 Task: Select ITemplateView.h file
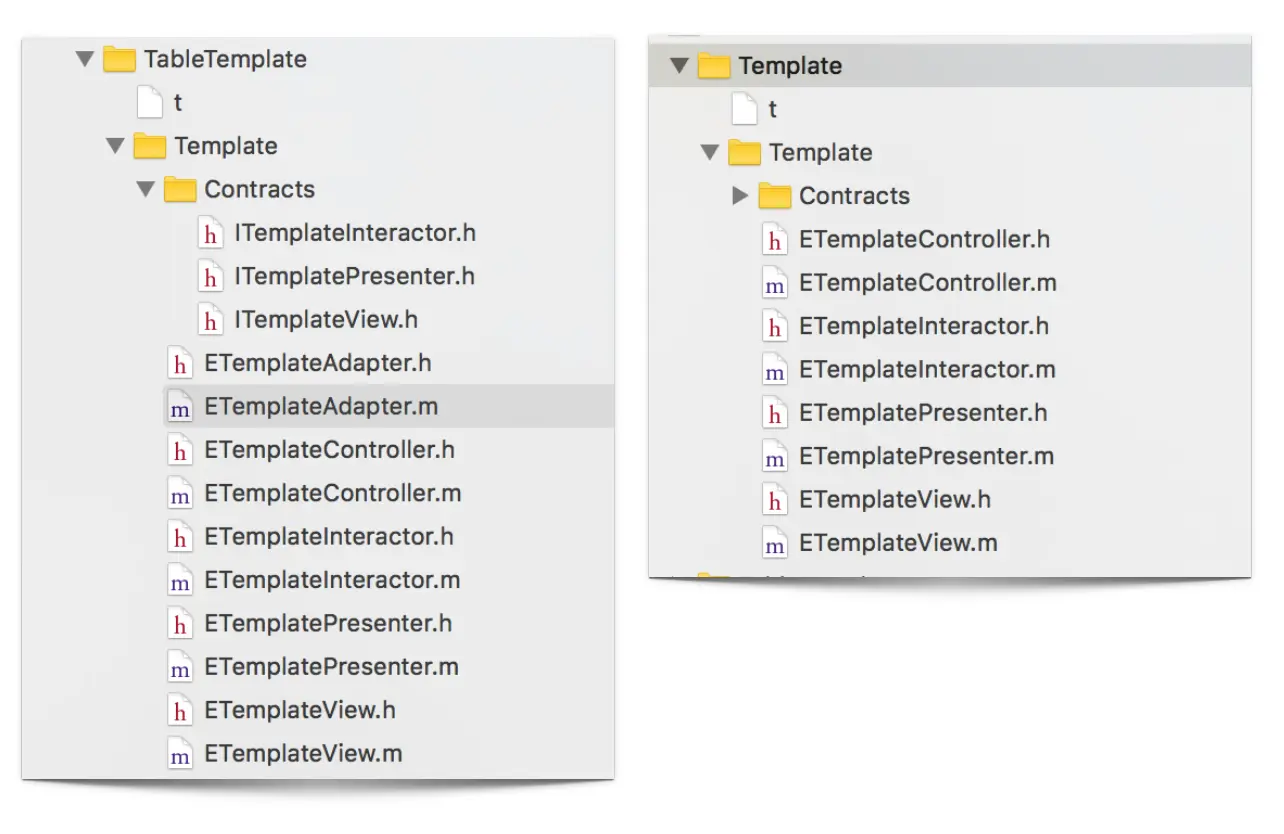[x=326, y=320]
